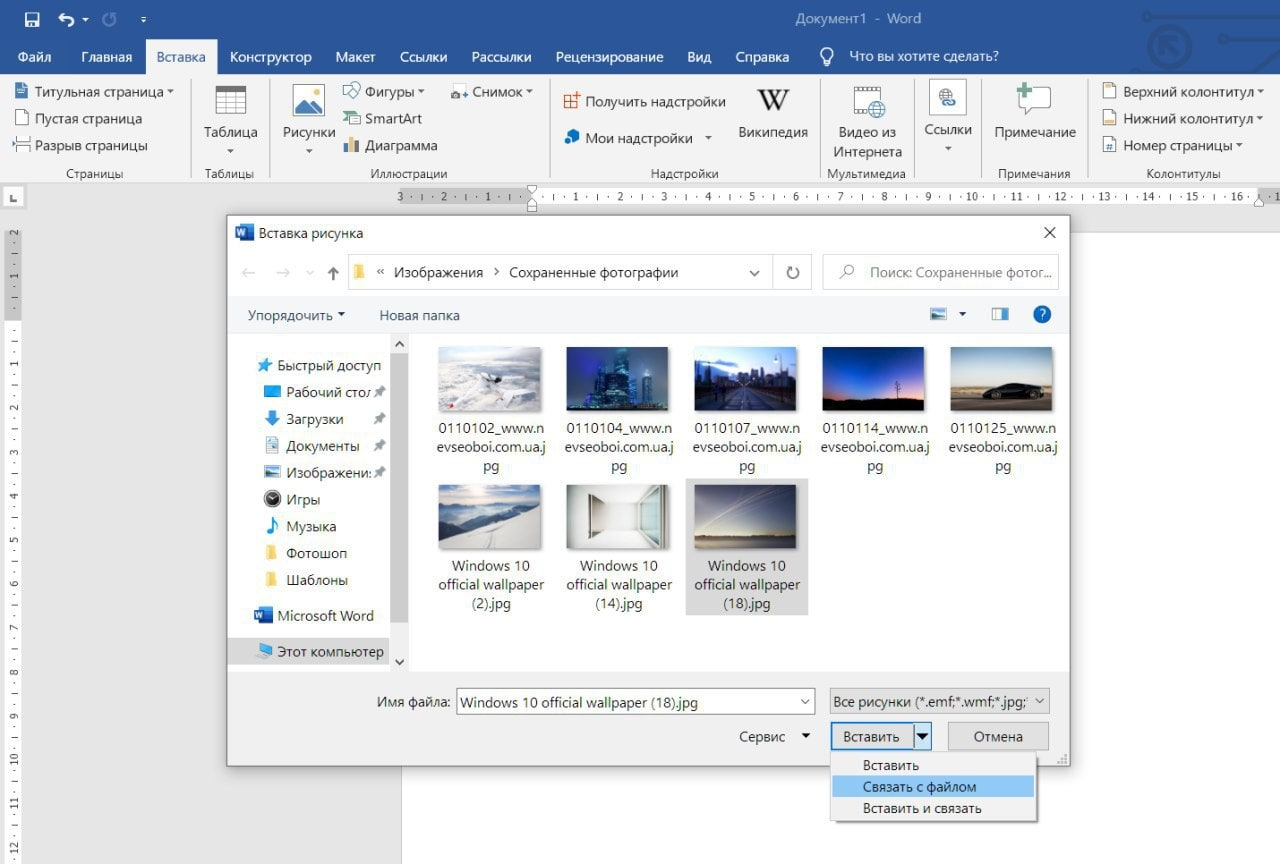Viewport: 1280px width, 864px height.
Task: Expand the Сервис dropdown menu
Action: point(775,737)
